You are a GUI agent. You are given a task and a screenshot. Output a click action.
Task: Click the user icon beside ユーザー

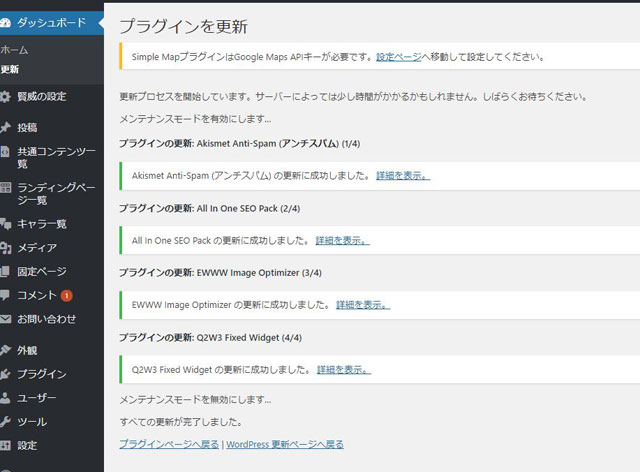[5, 398]
